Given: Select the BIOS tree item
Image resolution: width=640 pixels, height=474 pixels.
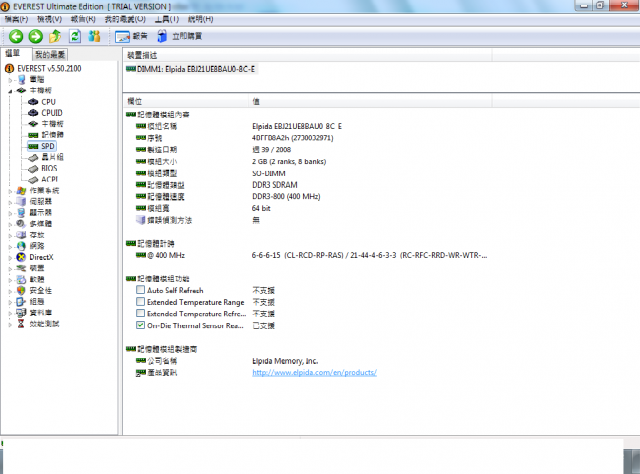Looking at the screenshot, I should (x=49, y=168).
